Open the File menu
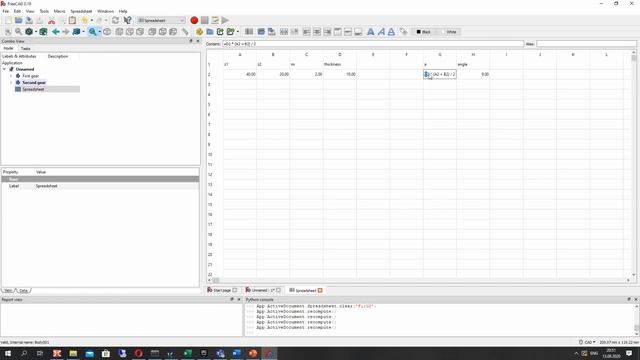This screenshot has width=640, height=360. coord(6,11)
